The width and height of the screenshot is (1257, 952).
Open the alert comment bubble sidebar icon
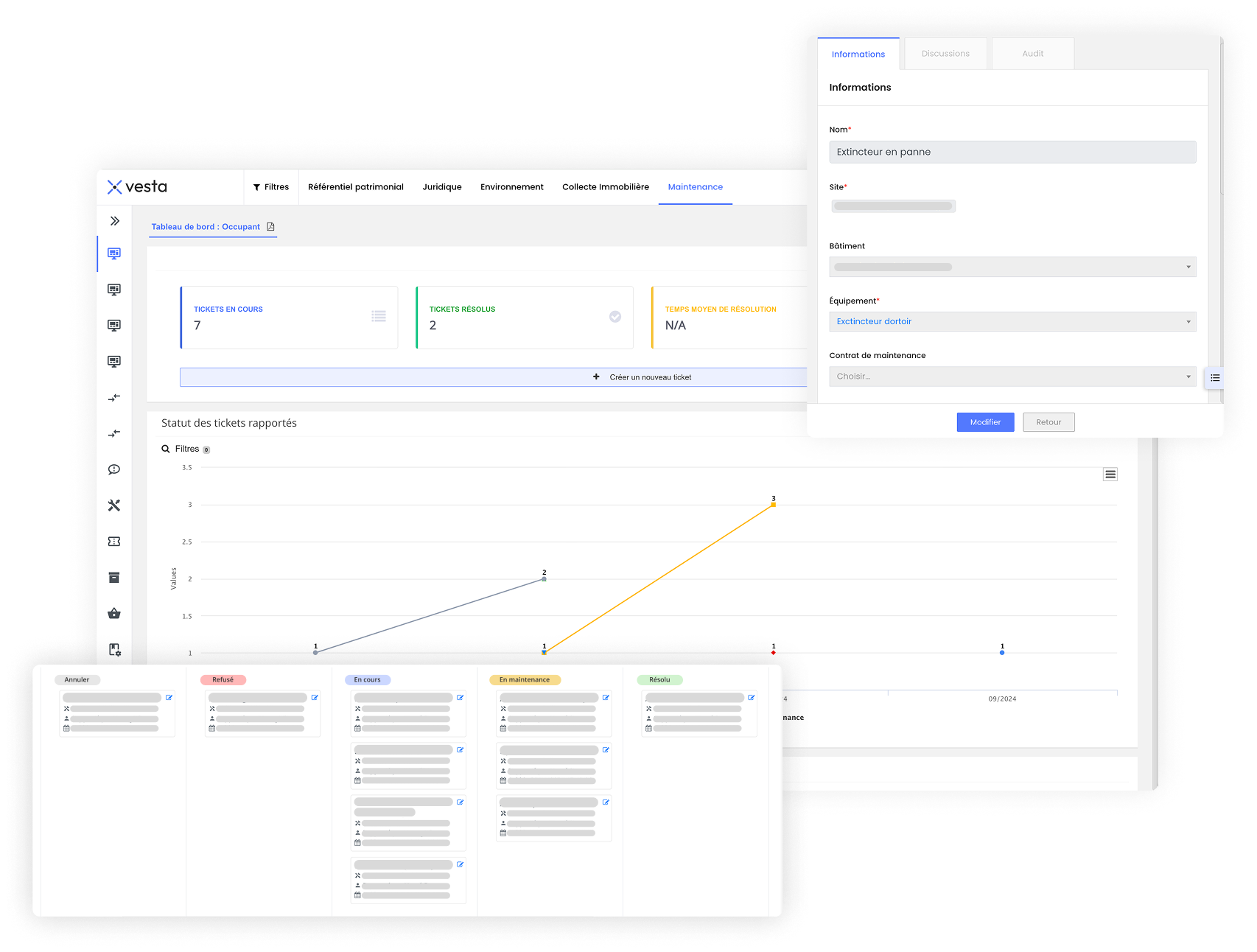(114, 469)
